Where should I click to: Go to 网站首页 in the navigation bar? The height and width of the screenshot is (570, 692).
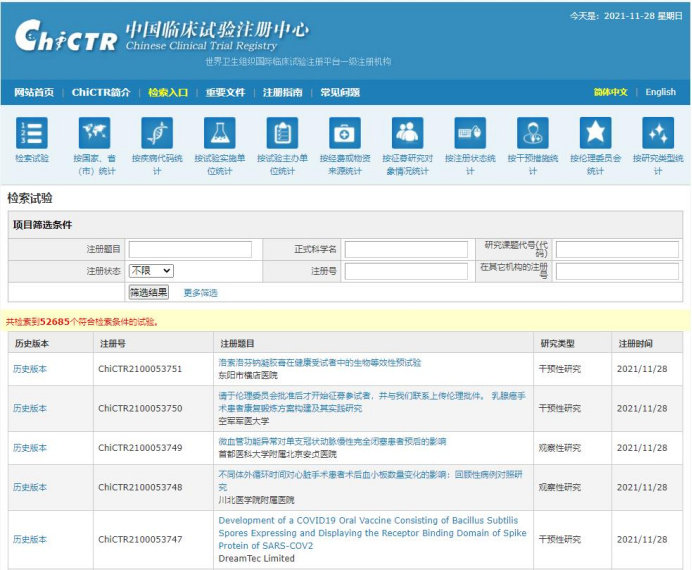pyautogui.click(x=34, y=92)
